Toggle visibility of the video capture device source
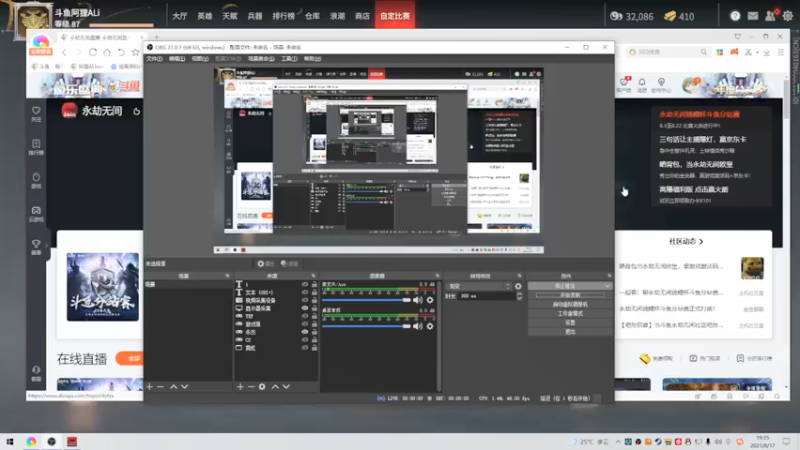800x450 pixels. click(x=305, y=300)
